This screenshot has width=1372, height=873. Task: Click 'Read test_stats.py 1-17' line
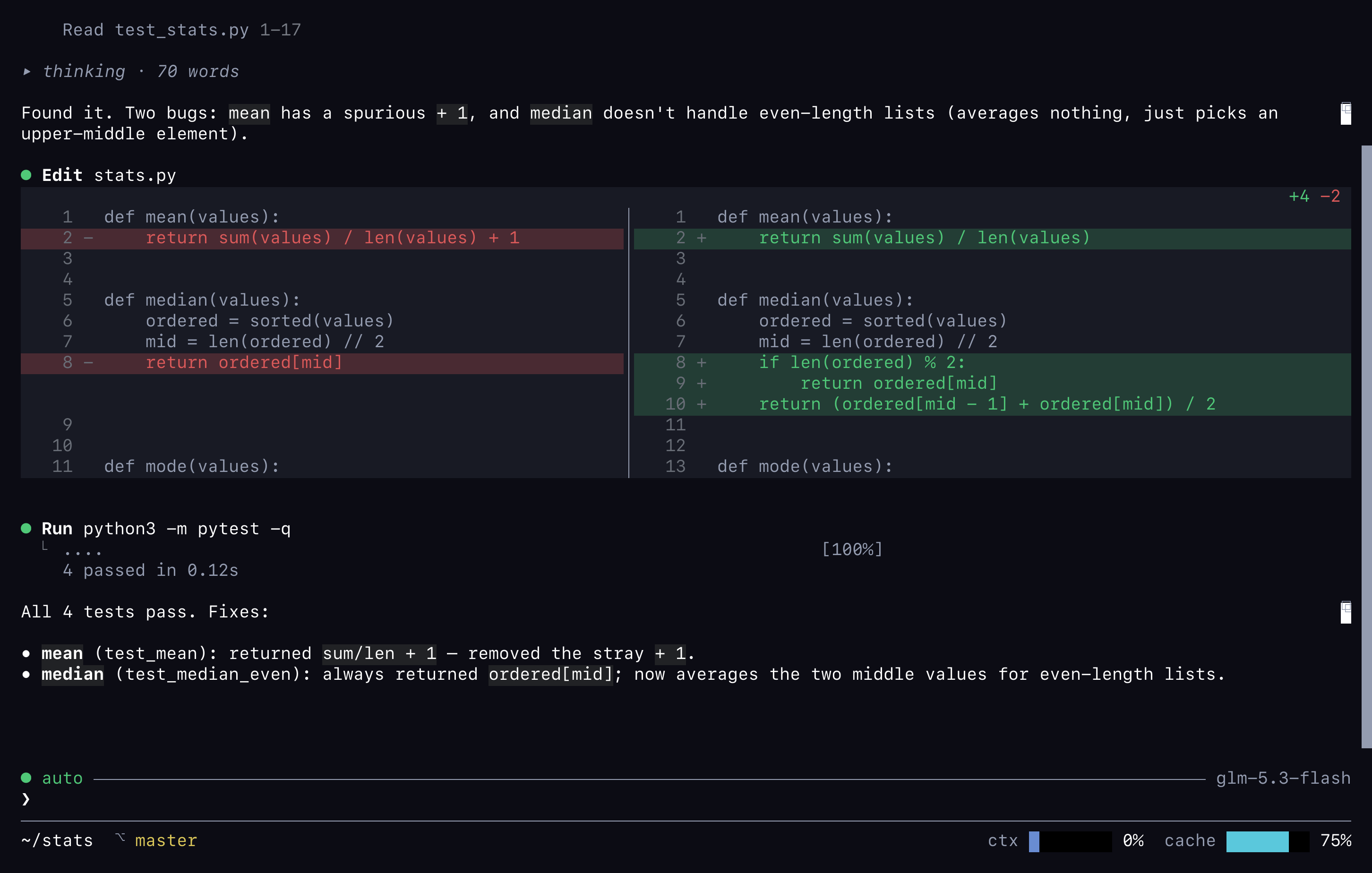click(x=182, y=30)
